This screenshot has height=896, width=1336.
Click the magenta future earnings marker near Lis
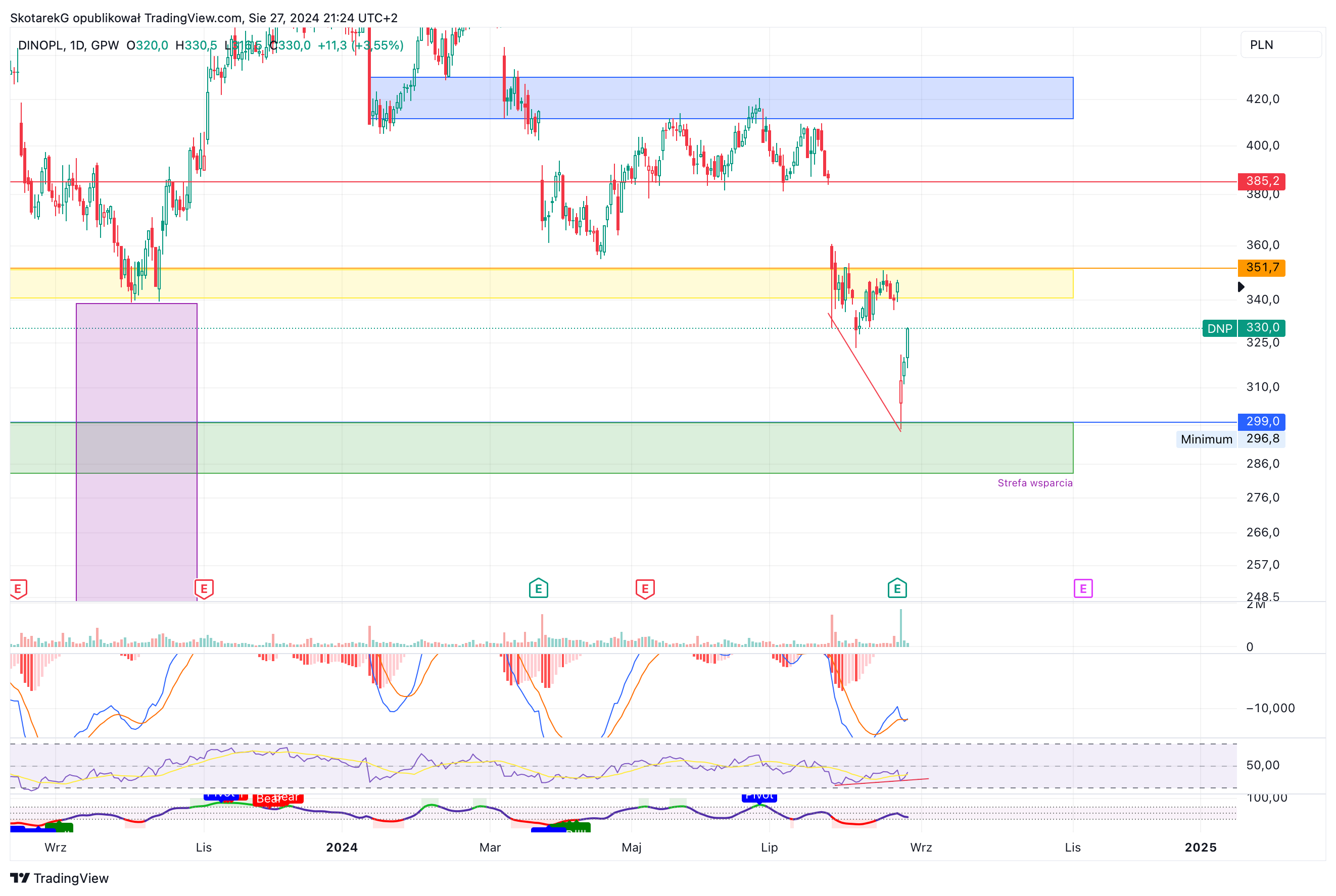[1083, 588]
